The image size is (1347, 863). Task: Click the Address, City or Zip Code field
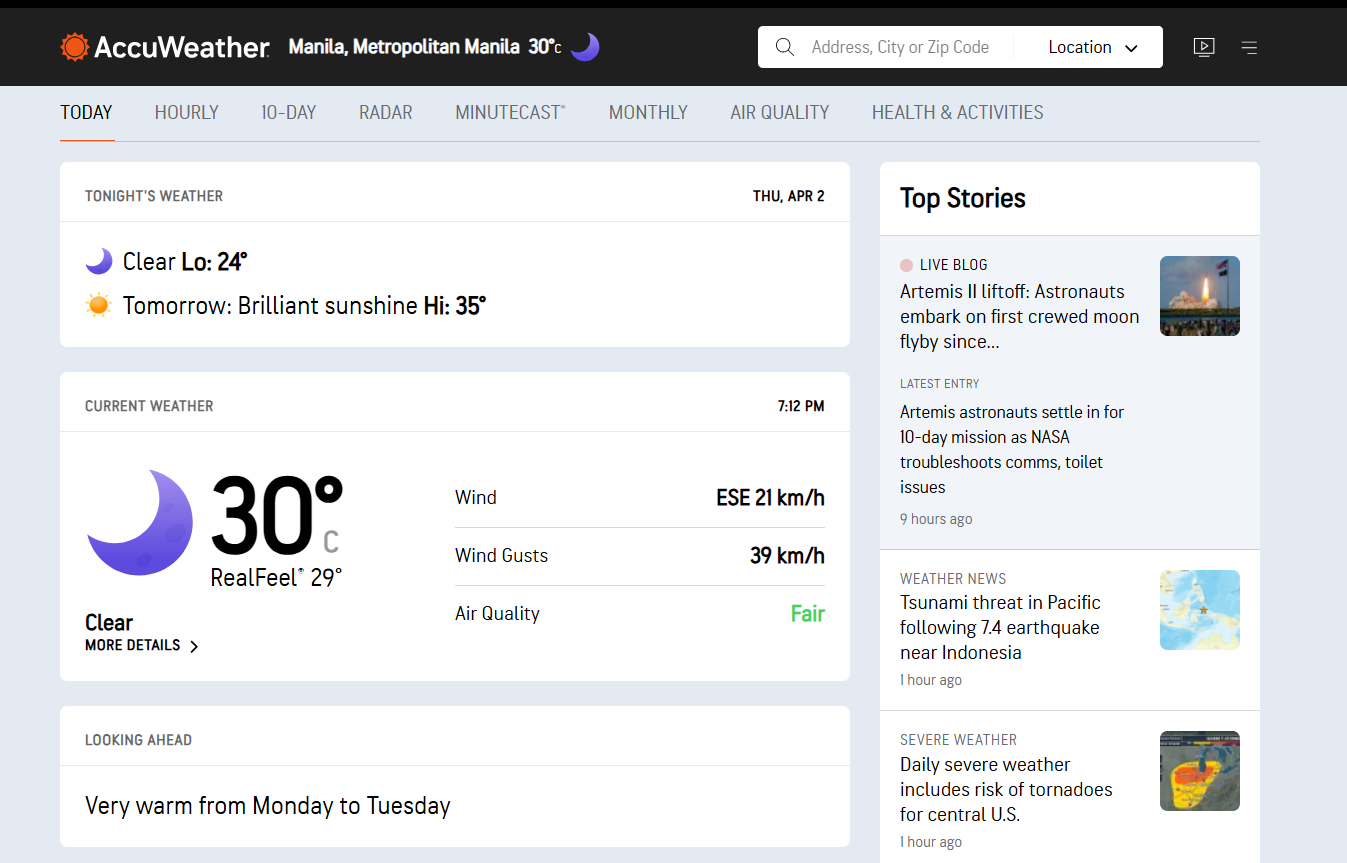(x=900, y=47)
